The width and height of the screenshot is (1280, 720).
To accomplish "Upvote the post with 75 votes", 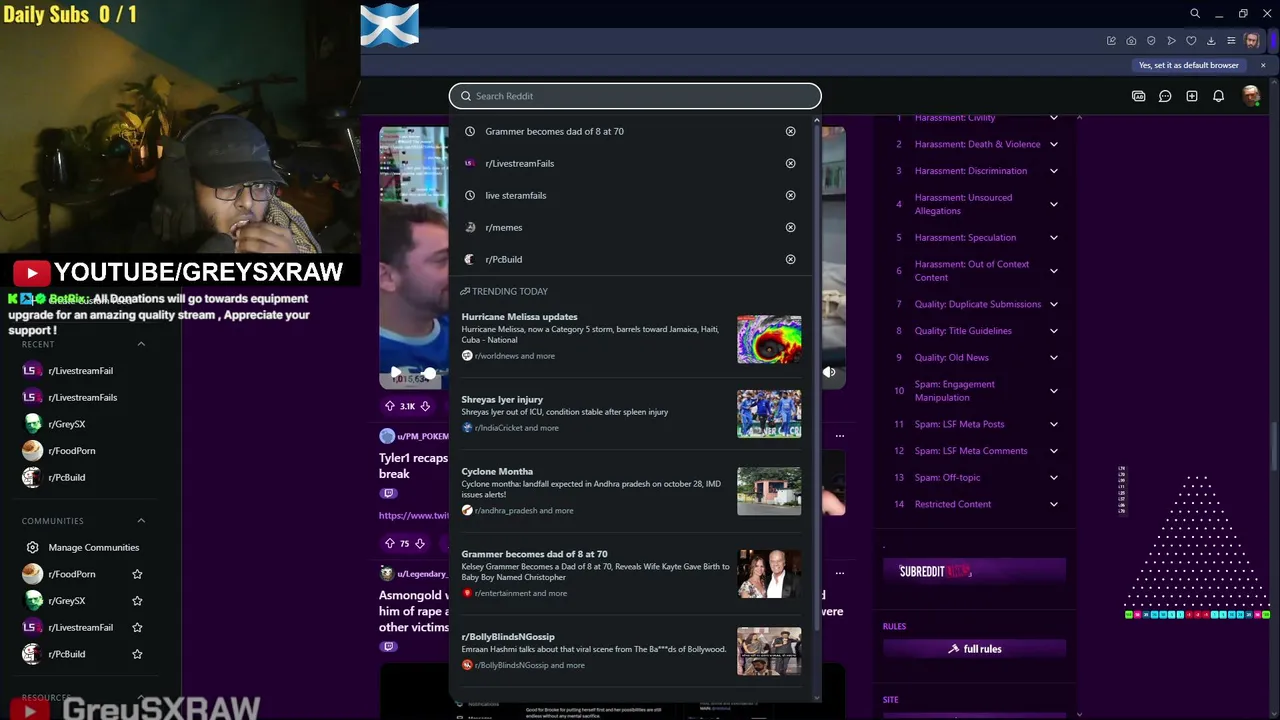I will (389, 543).
